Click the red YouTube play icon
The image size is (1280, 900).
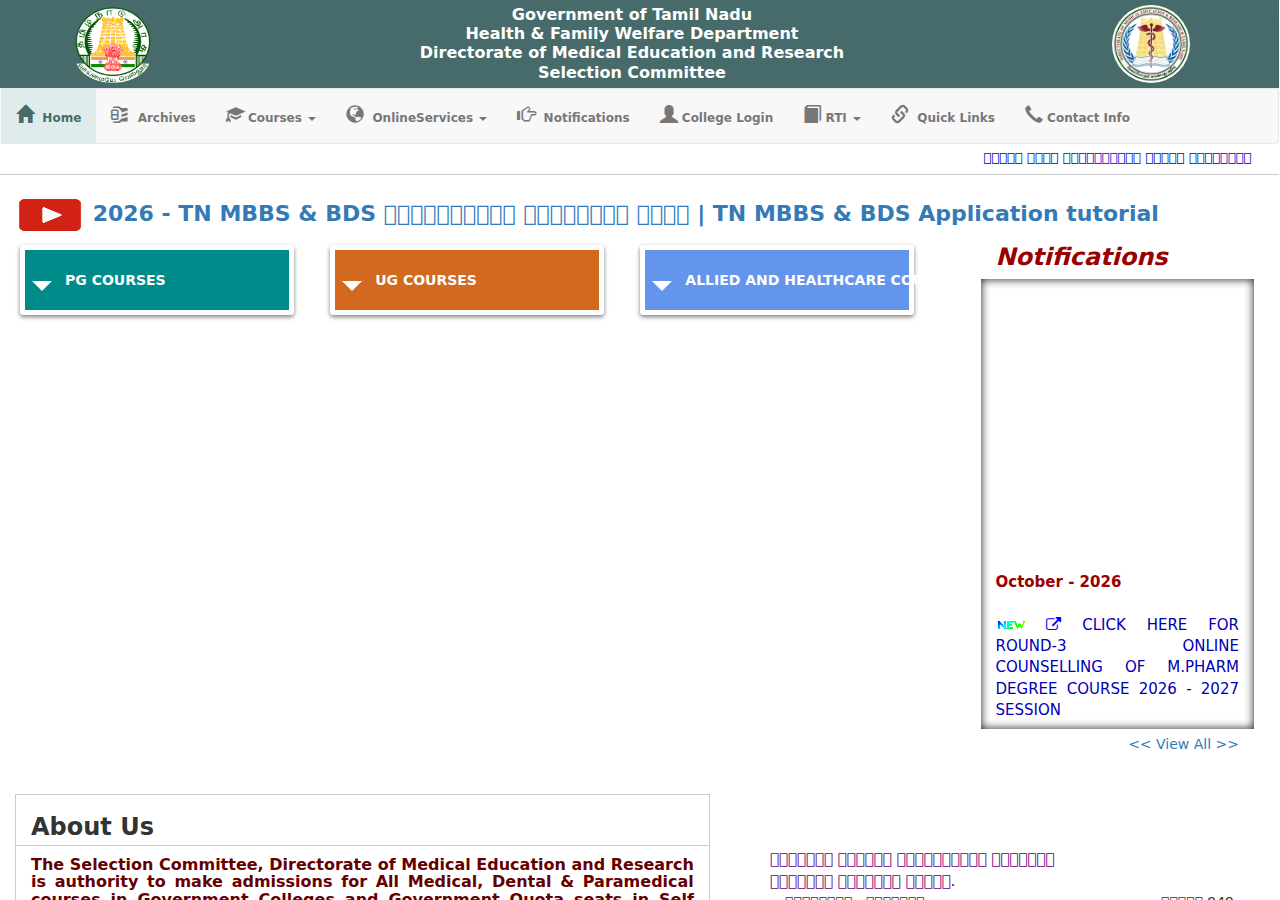[50, 215]
